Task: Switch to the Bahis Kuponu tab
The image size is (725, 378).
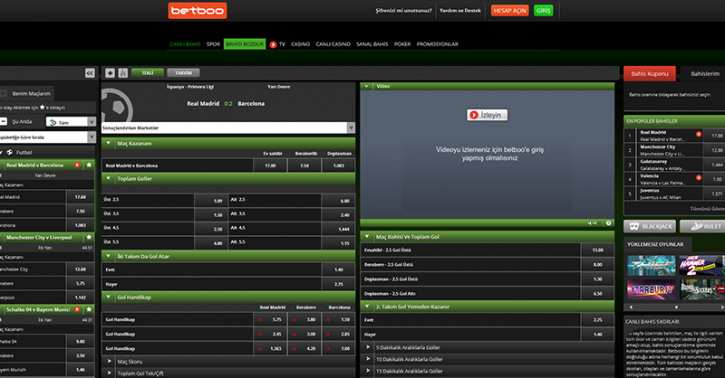Action: point(650,73)
